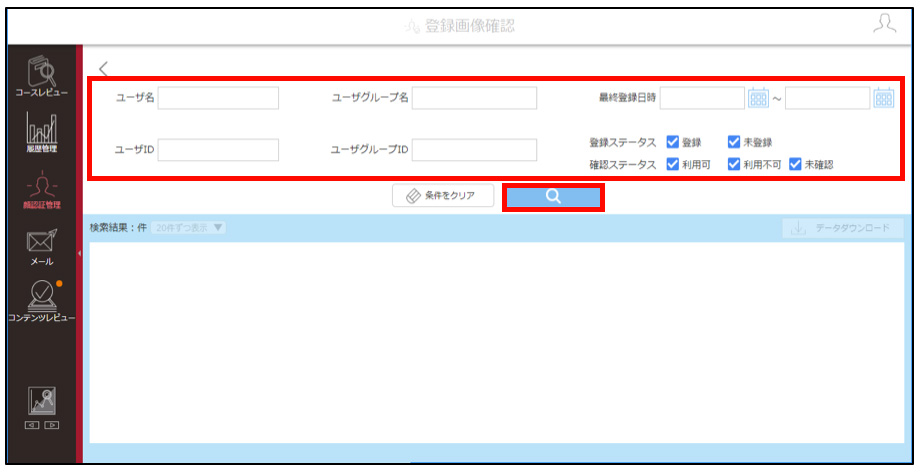Open start date calendar picker
The image size is (922, 473).
(759, 98)
